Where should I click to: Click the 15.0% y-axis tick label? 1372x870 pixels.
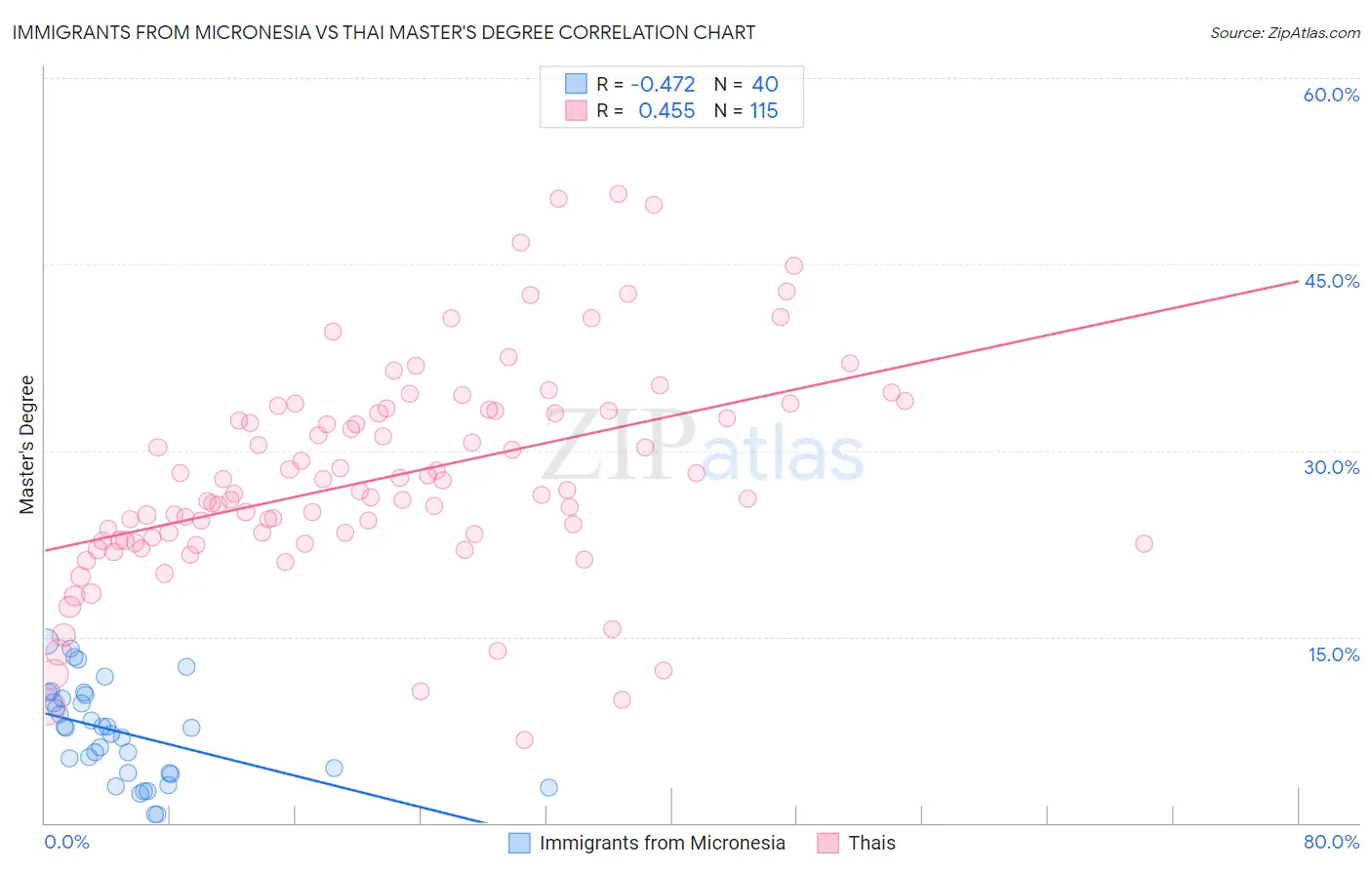[1333, 654]
